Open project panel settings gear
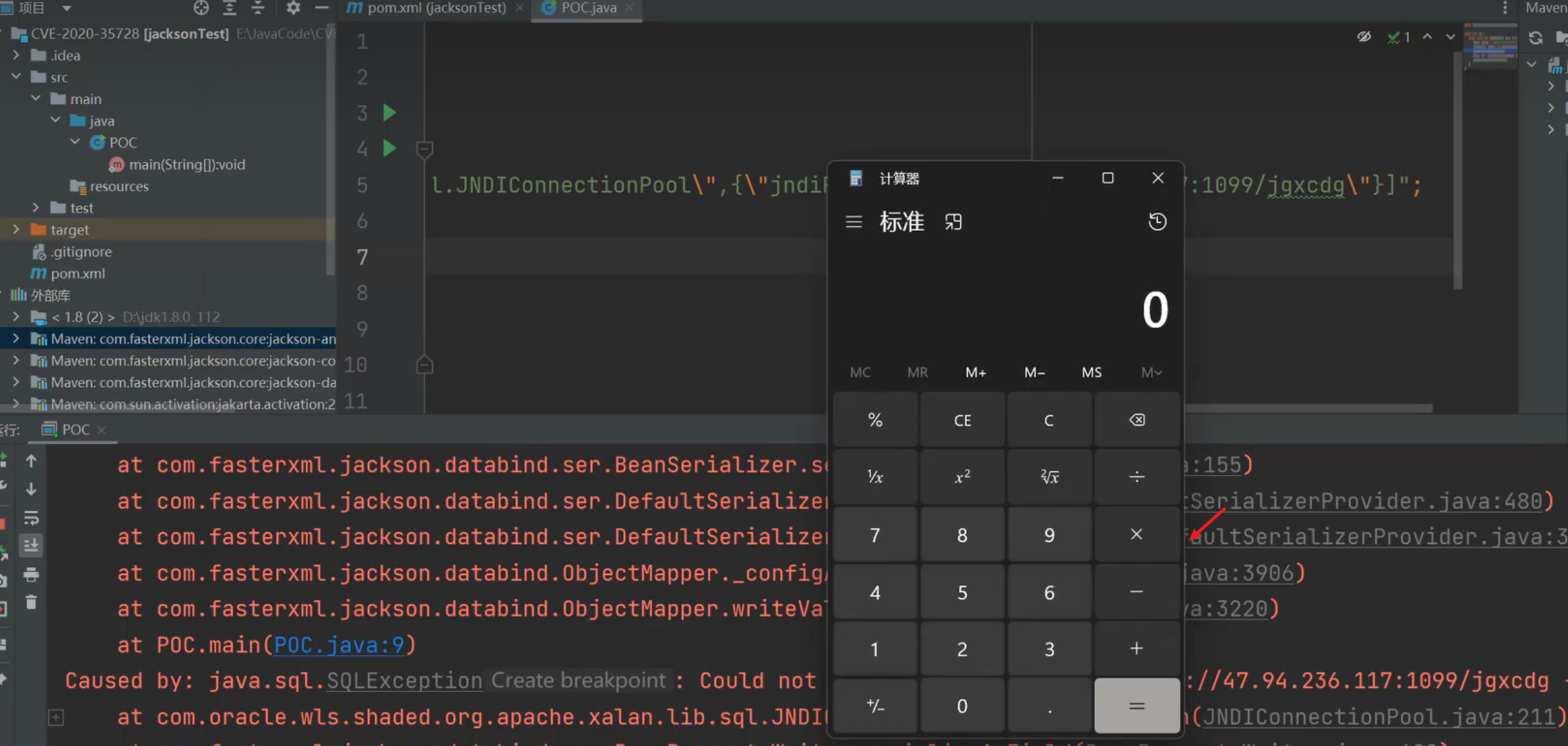 pos(293,8)
